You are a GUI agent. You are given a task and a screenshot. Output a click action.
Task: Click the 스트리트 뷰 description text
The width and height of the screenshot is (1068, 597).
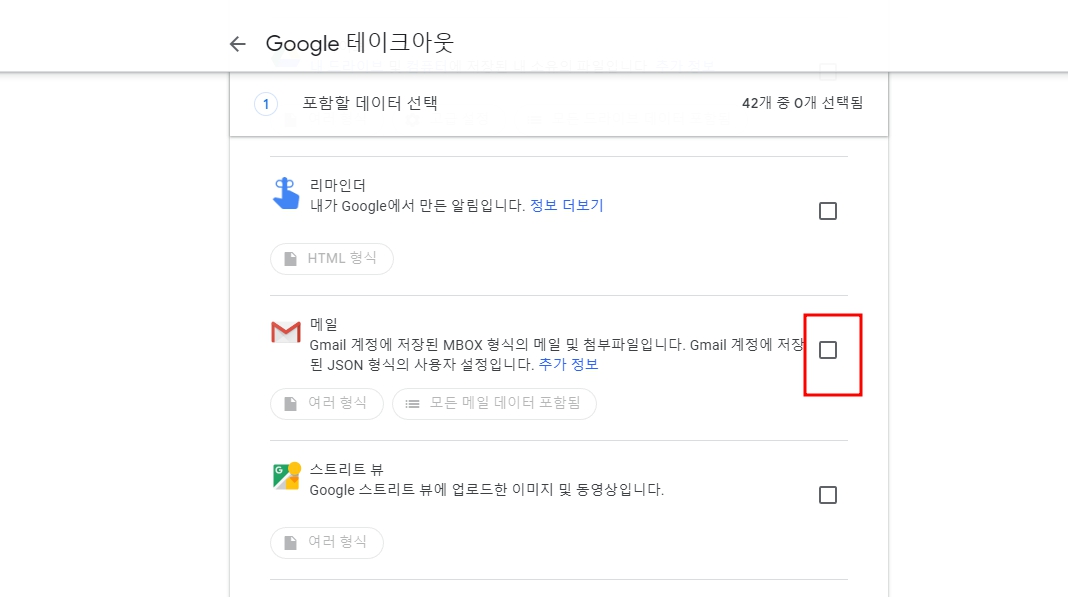pos(486,489)
